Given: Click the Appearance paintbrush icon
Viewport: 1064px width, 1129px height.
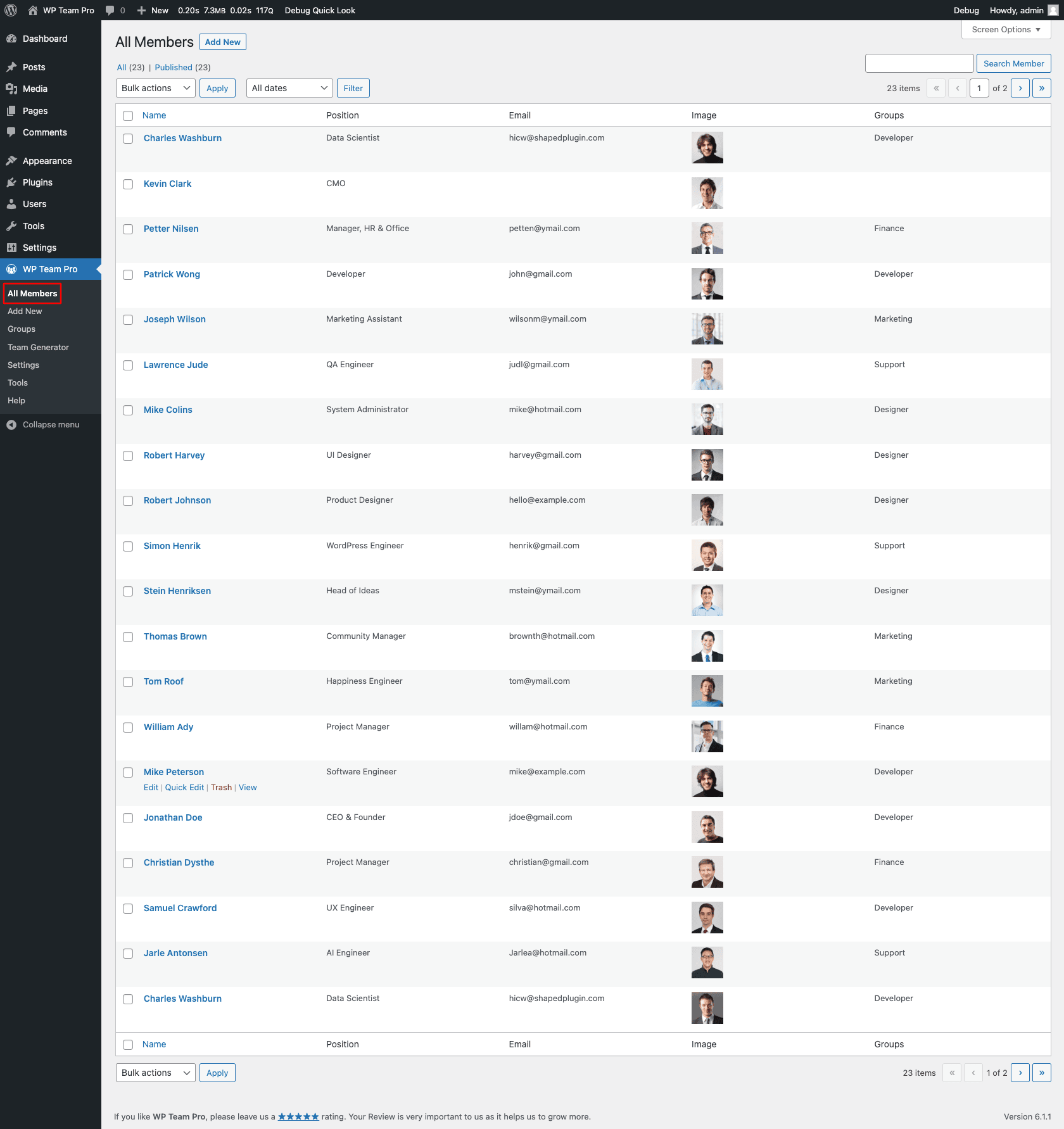Looking at the screenshot, I should (12, 160).
